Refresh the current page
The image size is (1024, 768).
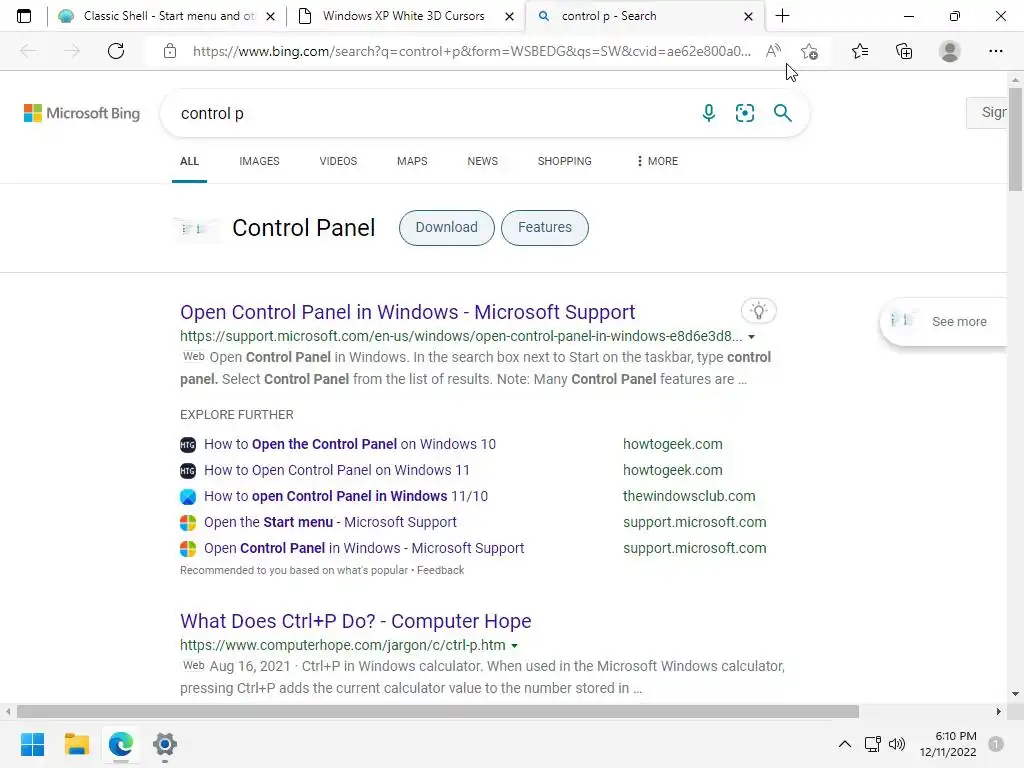click(116, 51)
